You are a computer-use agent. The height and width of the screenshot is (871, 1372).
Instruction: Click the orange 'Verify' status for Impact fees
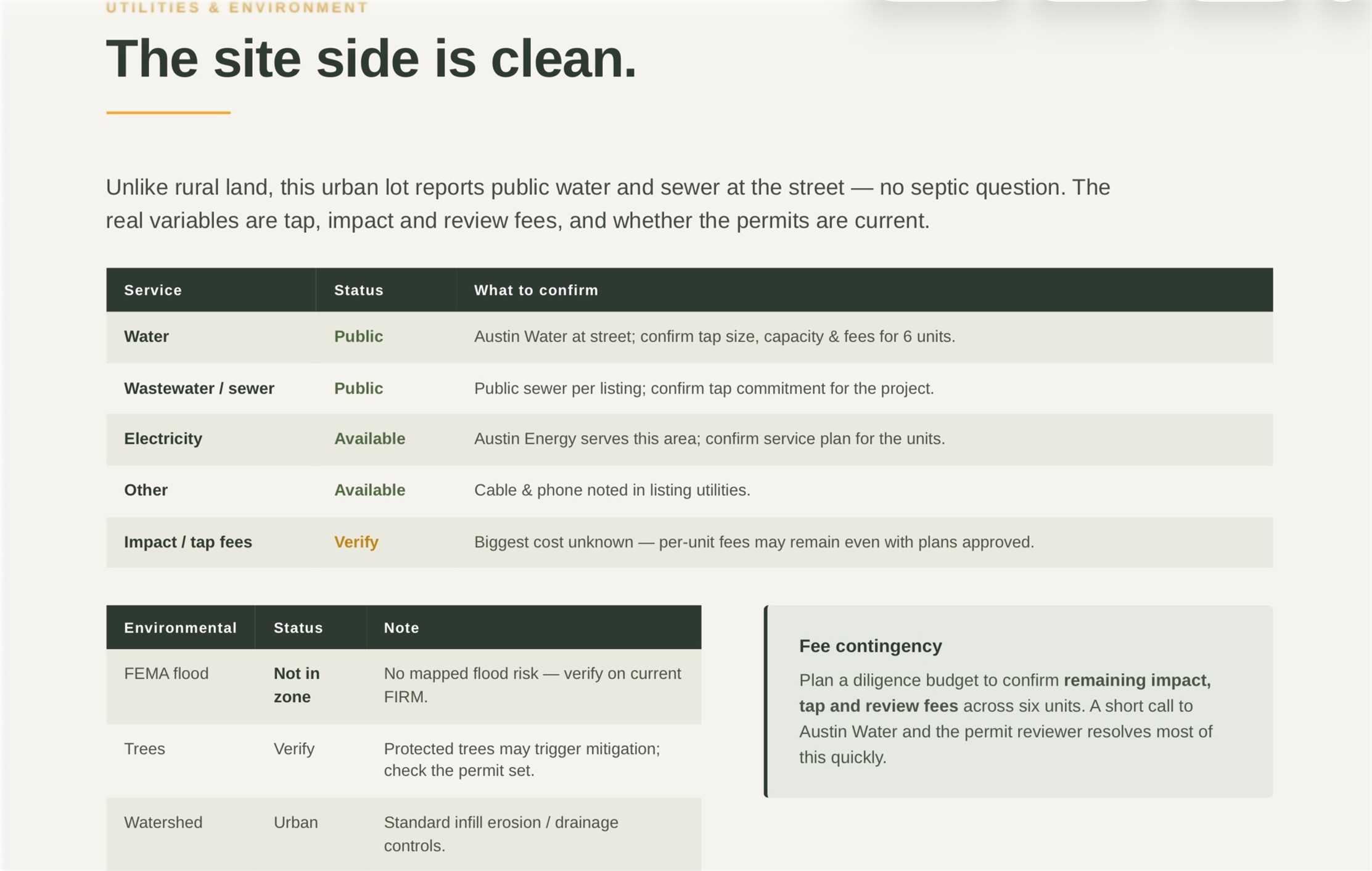pyautogui.click(x=356, y=541)
